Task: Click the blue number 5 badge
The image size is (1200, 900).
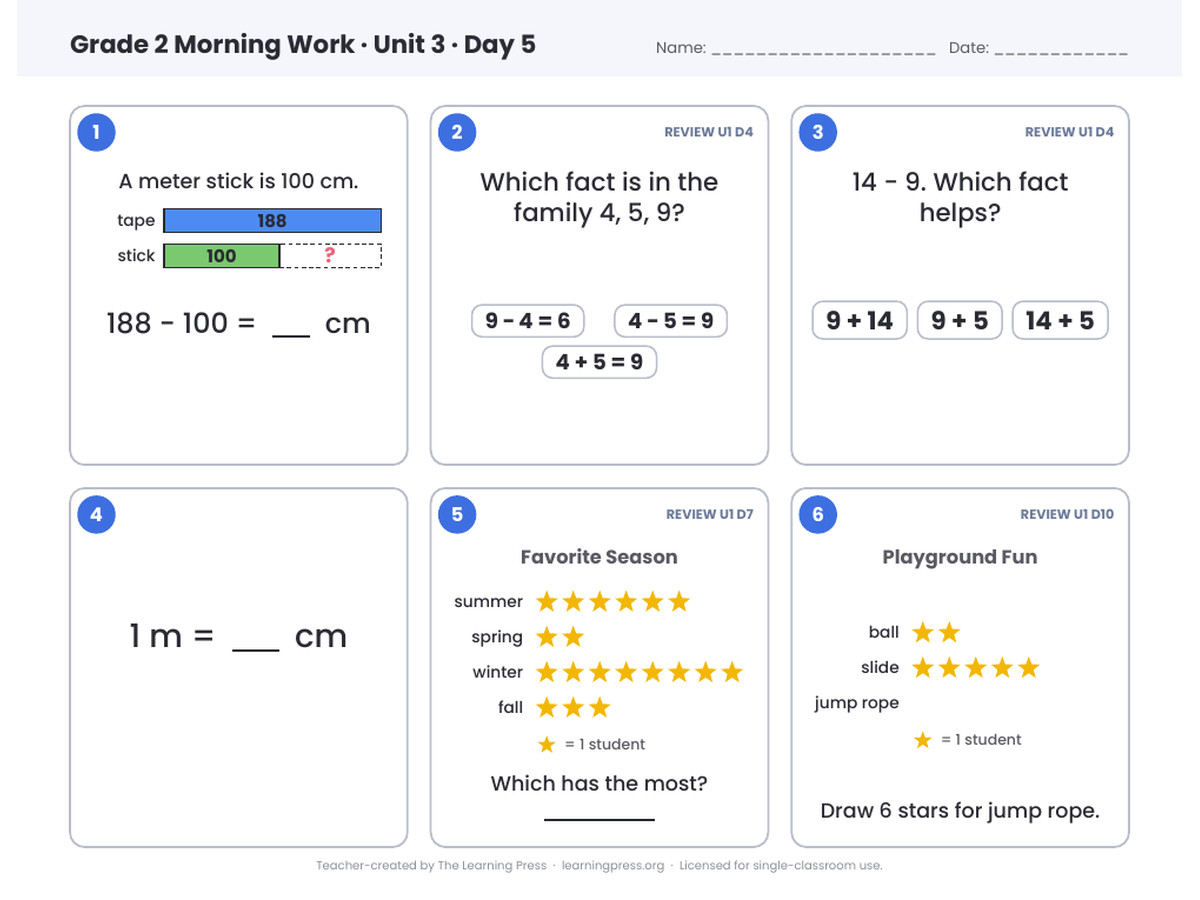Action: click(x=457, y=515)
